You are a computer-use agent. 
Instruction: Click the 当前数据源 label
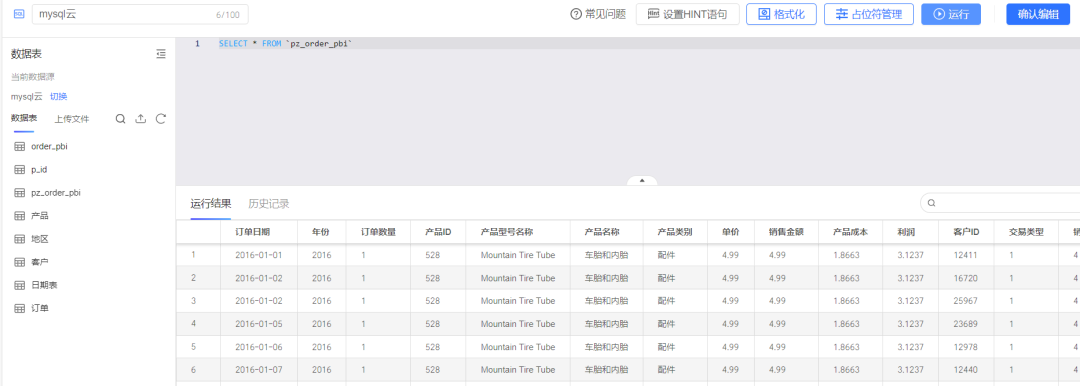tap(32, 77)
